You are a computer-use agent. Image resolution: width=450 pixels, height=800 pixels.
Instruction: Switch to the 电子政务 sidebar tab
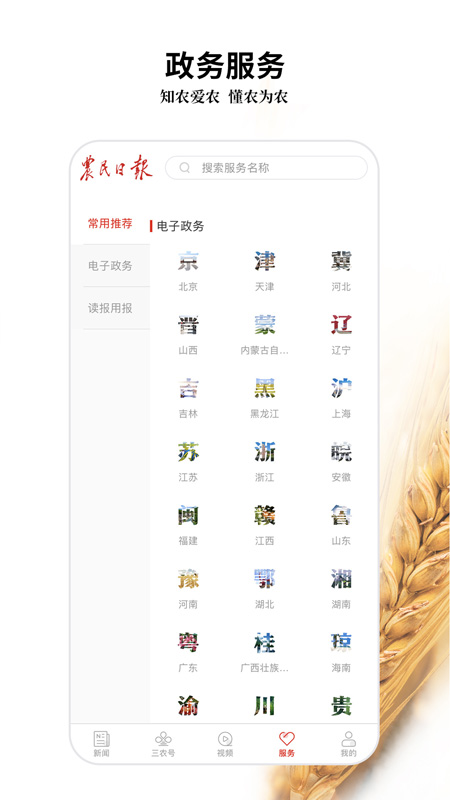(110, 266)
